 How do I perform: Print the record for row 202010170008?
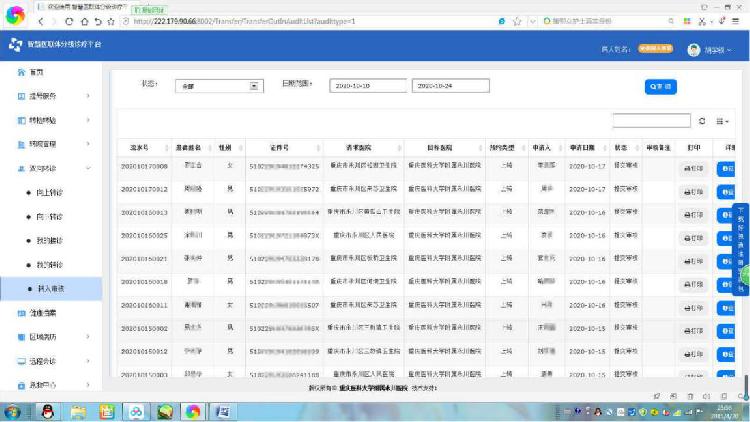tap(693, 169)
